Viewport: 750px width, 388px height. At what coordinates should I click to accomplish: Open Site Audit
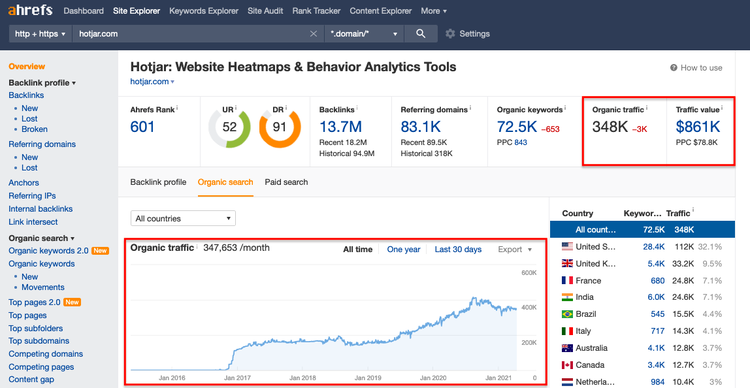tap(265, 11)
